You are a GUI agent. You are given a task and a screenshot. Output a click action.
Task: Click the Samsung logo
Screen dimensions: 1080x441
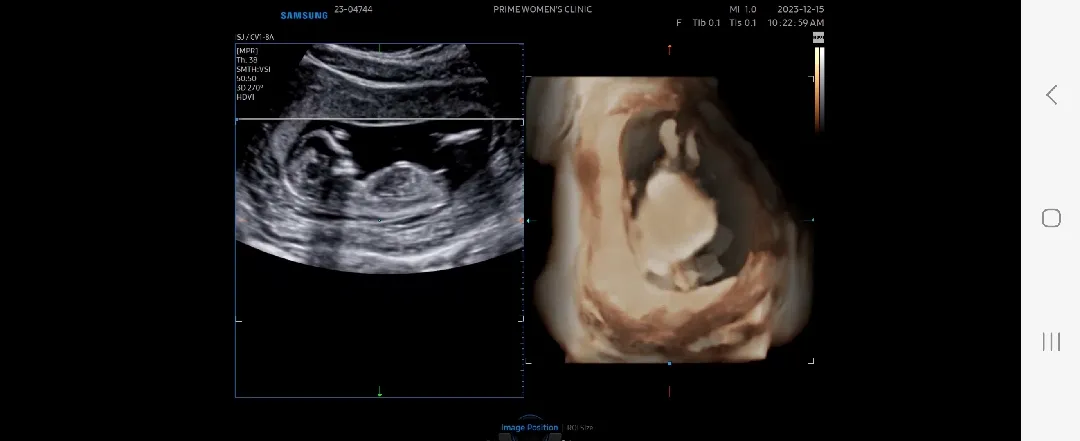coord(304,15)
